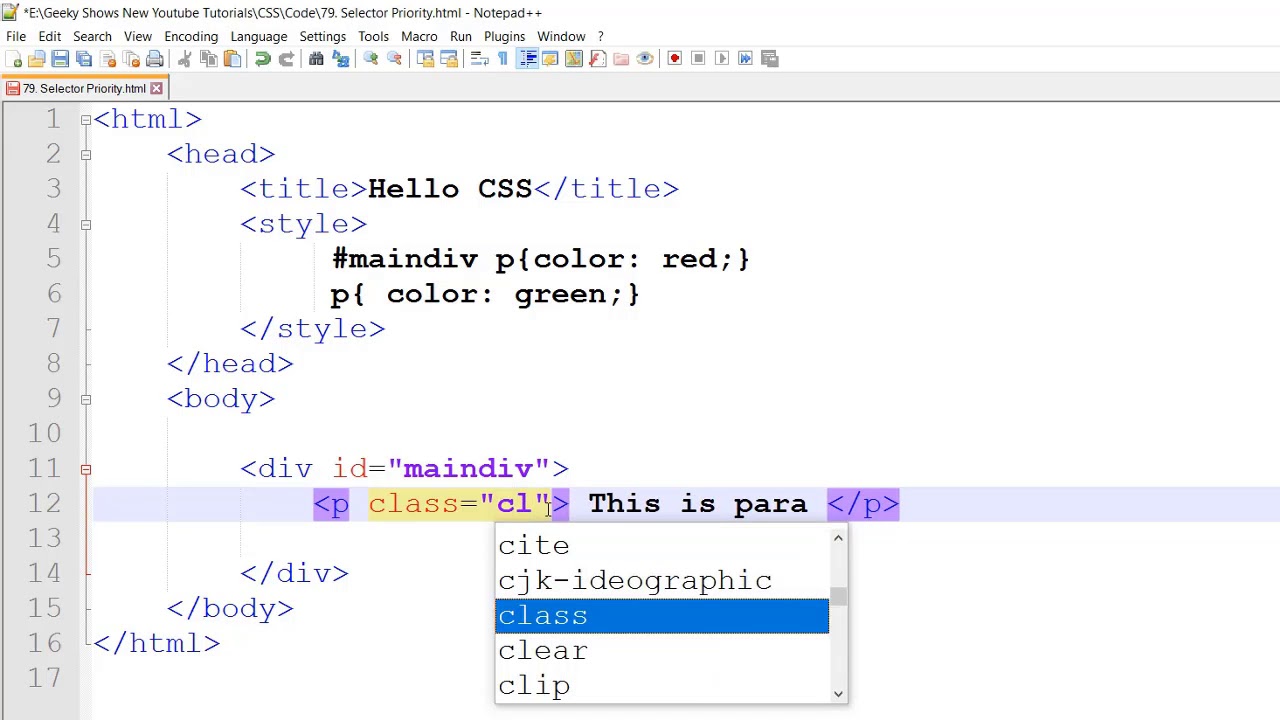Viewport: 1280px width, 720px height.
Task: Choose 'clip' from autocomplete list
Action: (x=662, y=686)
